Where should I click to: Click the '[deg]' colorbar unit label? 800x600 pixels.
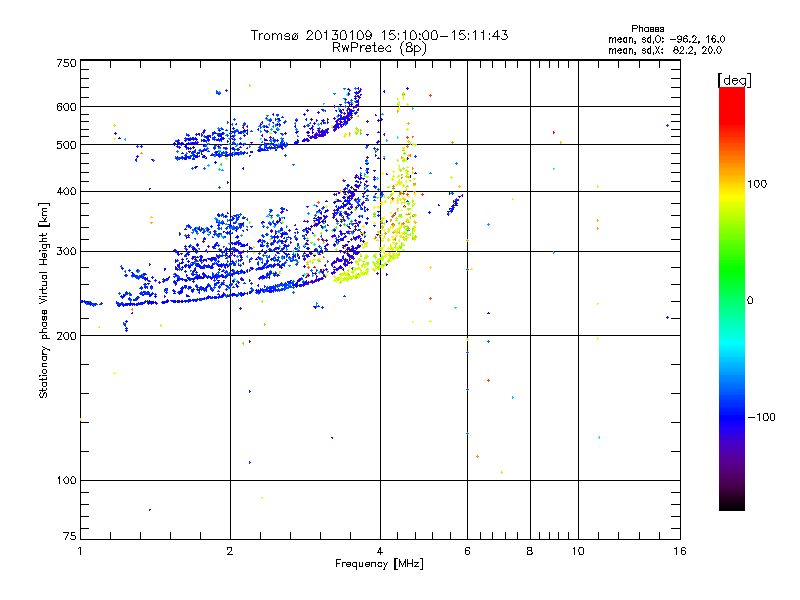pos(734,81)
